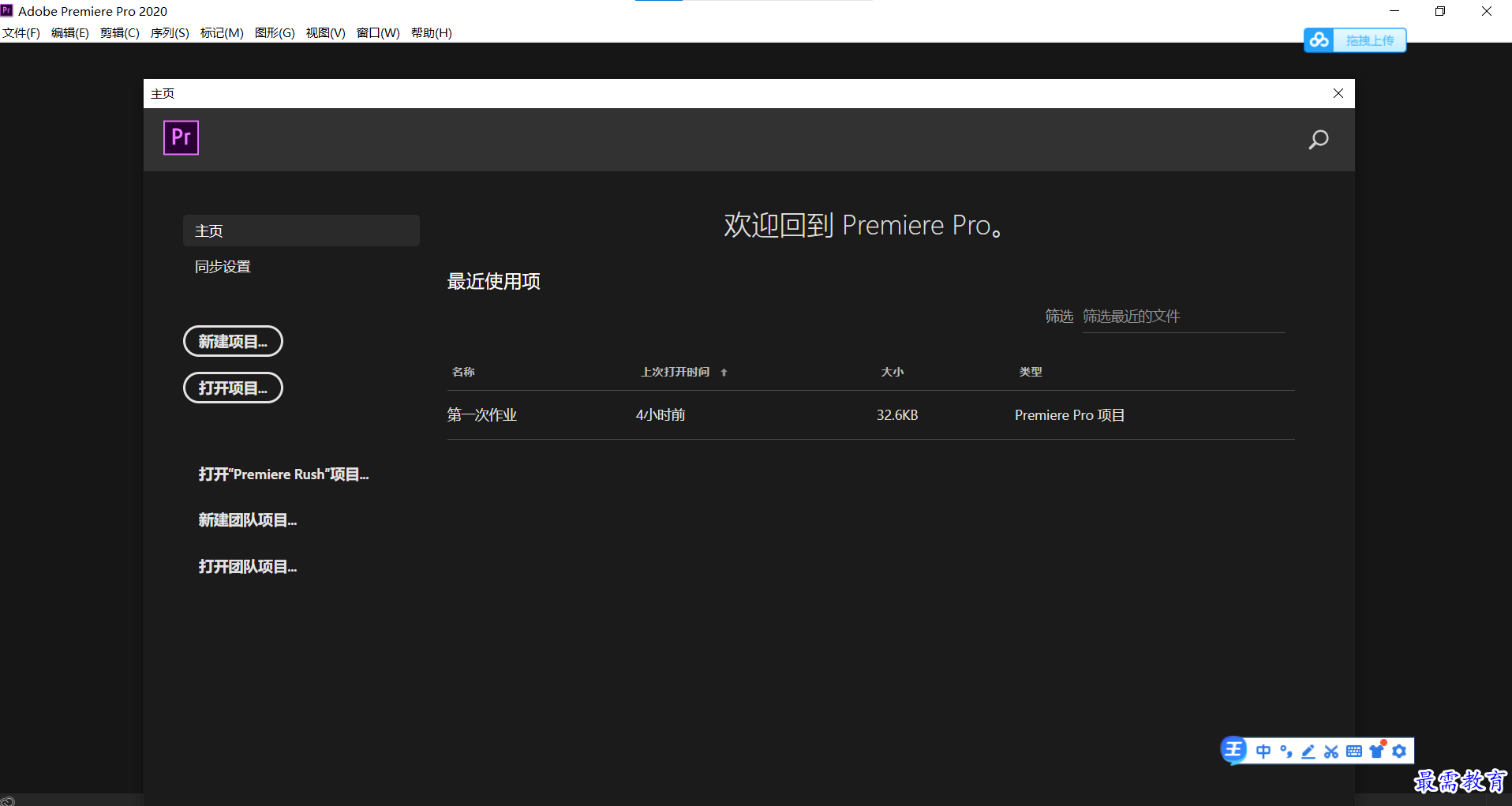Sort by 名称 column header

[x=463, y=372]
